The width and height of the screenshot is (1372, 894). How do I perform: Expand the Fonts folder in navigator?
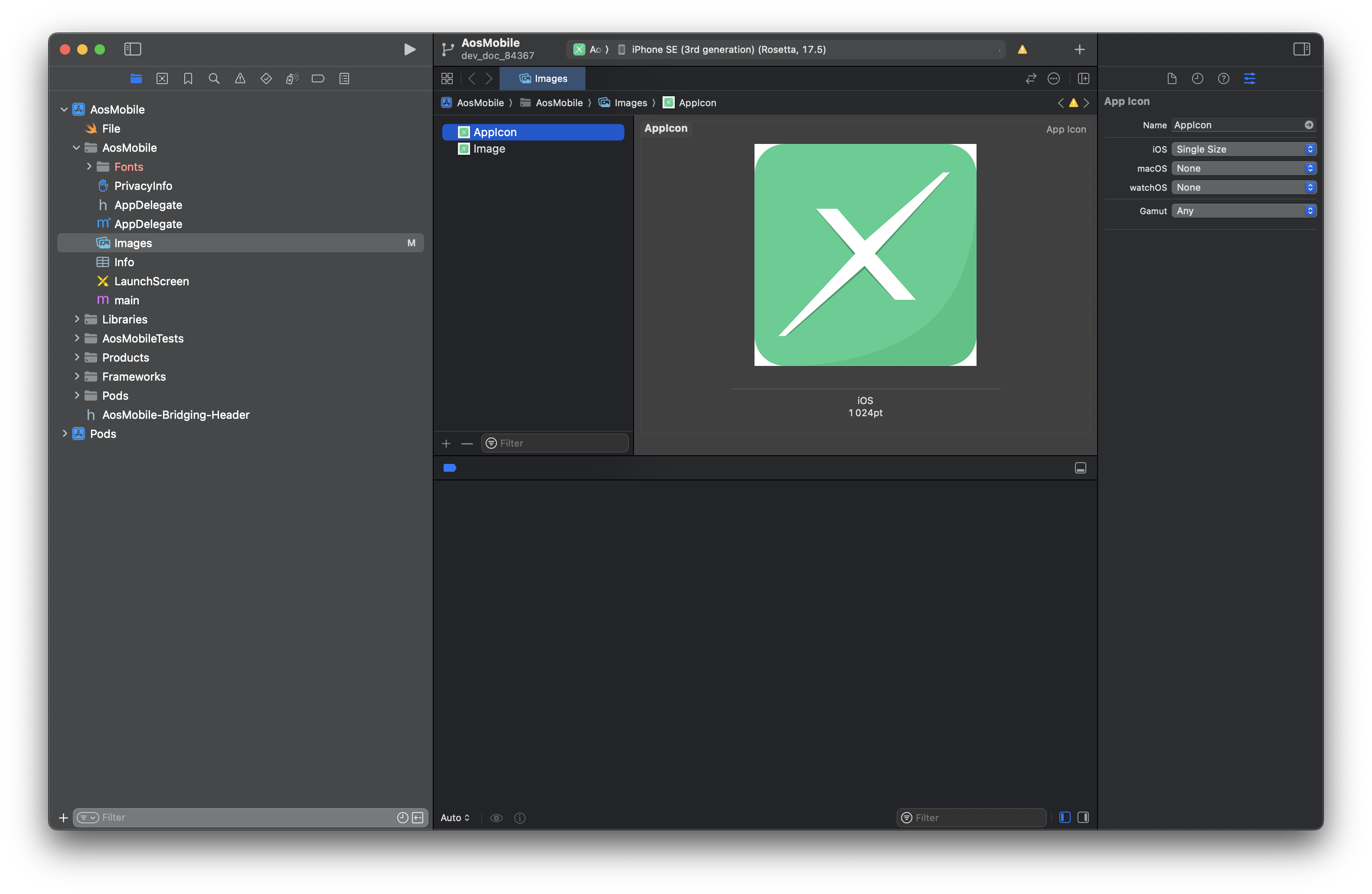[x=87, y=166]
